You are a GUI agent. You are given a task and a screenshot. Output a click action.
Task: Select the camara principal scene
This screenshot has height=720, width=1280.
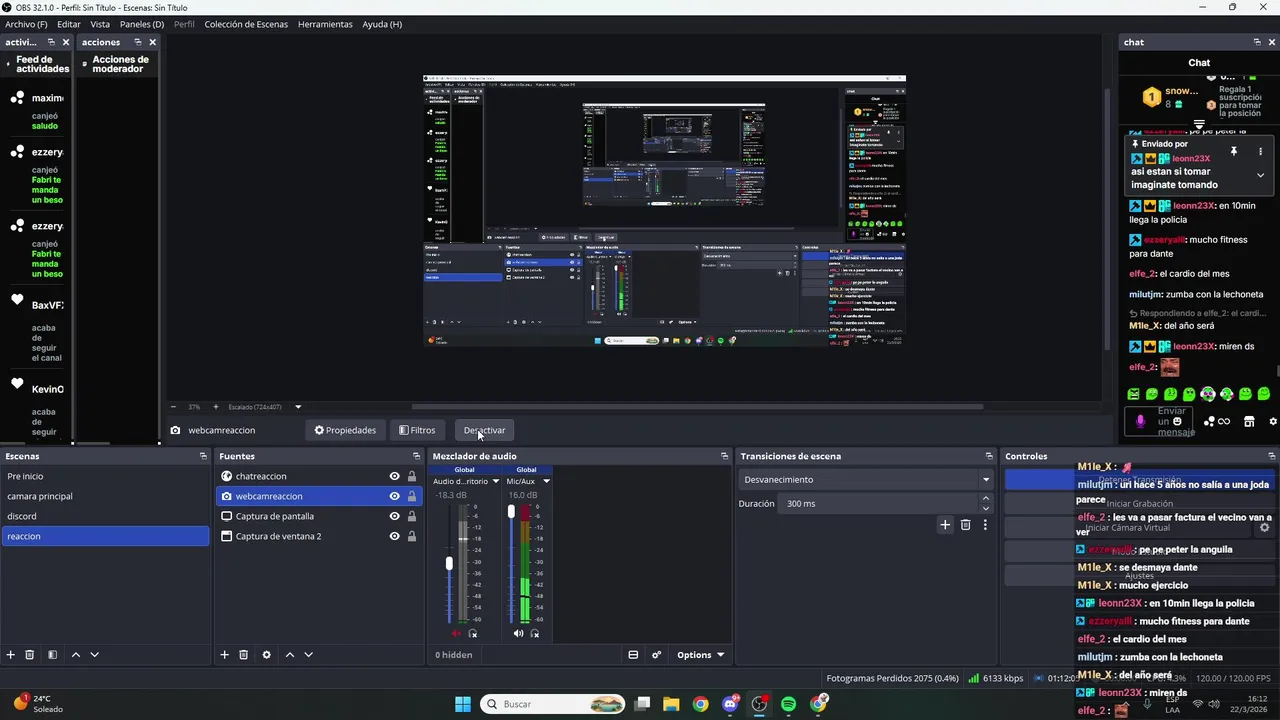click(x=105, y=496)
